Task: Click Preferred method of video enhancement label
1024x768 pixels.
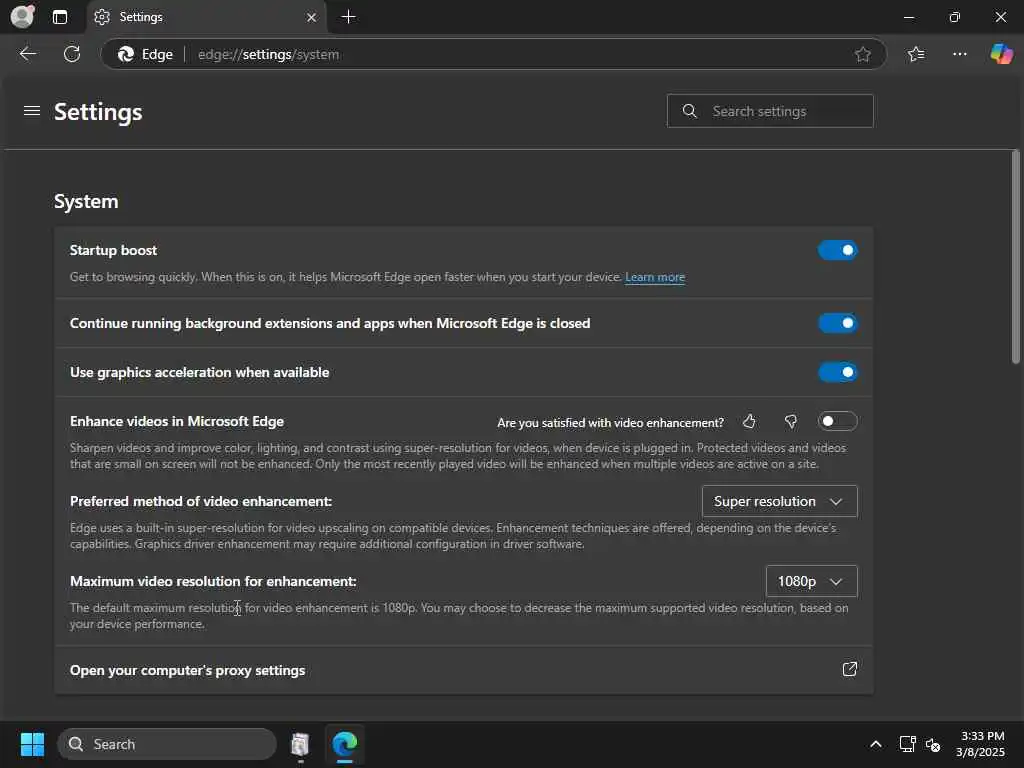Action: tap(201, 501)
